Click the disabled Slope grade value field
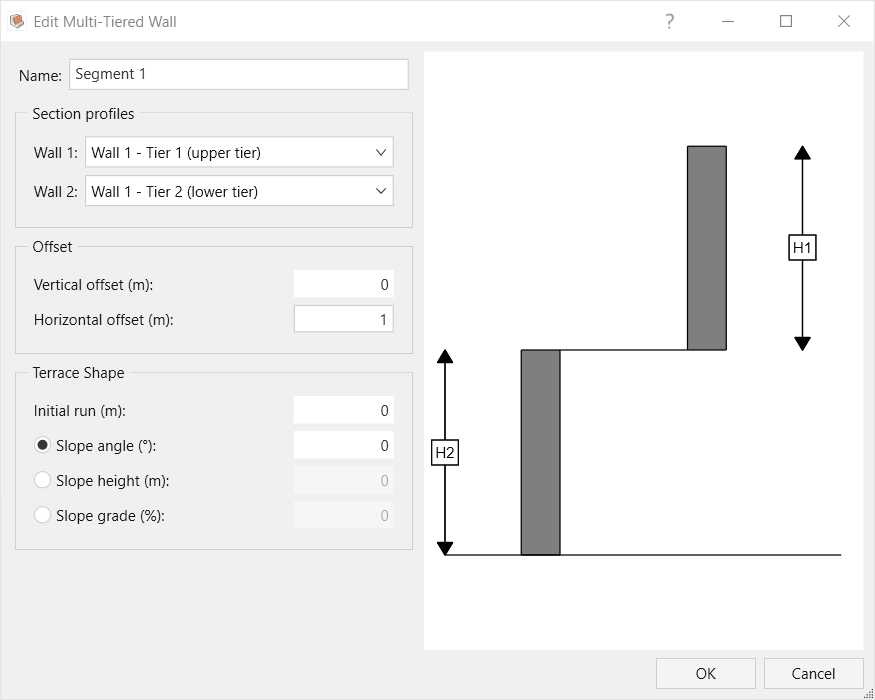This screenshot has width=875, height=700. pos(344,515)
